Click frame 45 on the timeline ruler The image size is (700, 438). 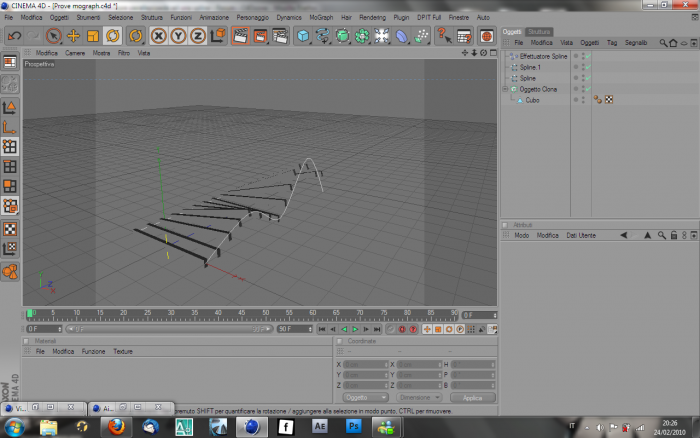coord(242,315)
